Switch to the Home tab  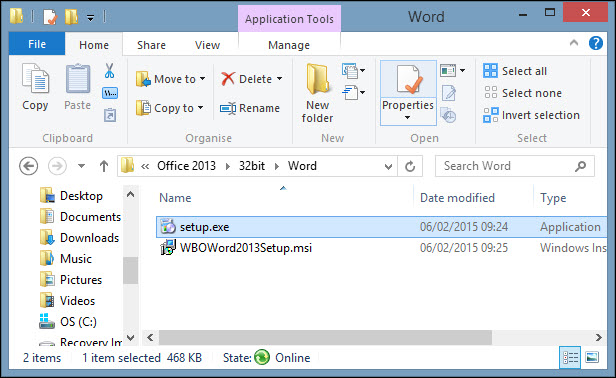click(94, 45)
